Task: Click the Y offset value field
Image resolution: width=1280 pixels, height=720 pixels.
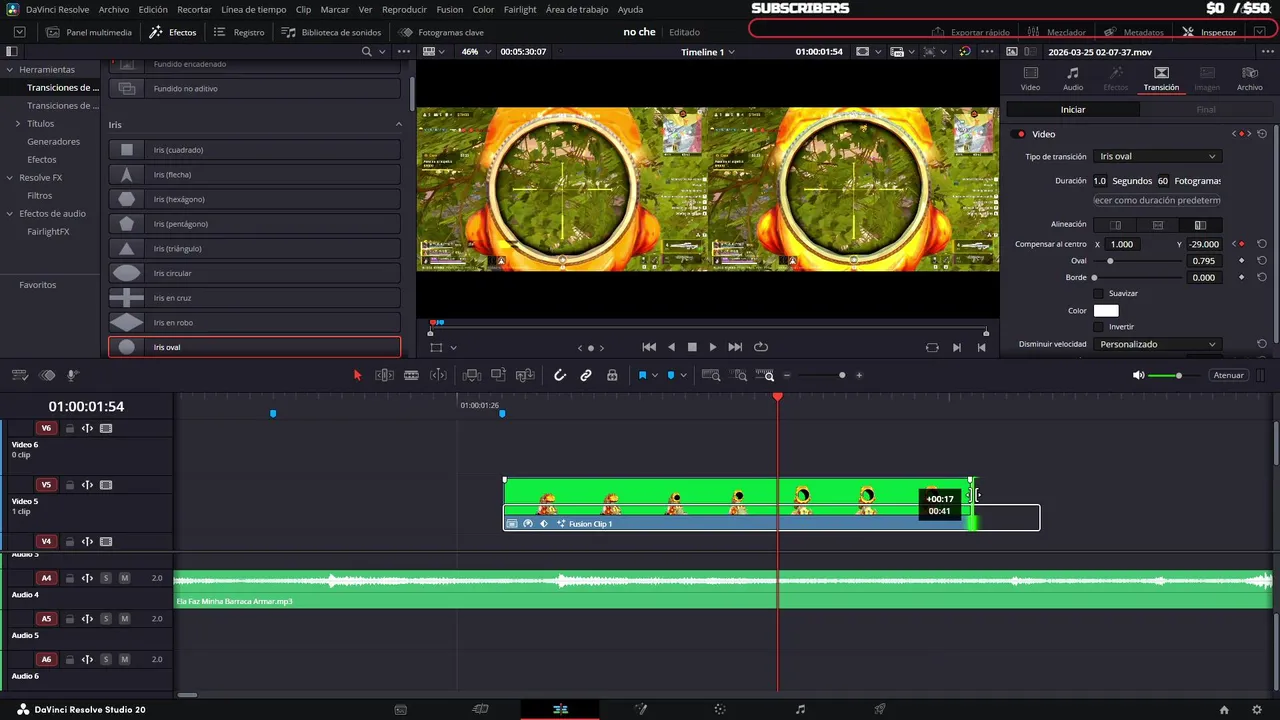Action: pyautogui.click(x=1205, y=244)
